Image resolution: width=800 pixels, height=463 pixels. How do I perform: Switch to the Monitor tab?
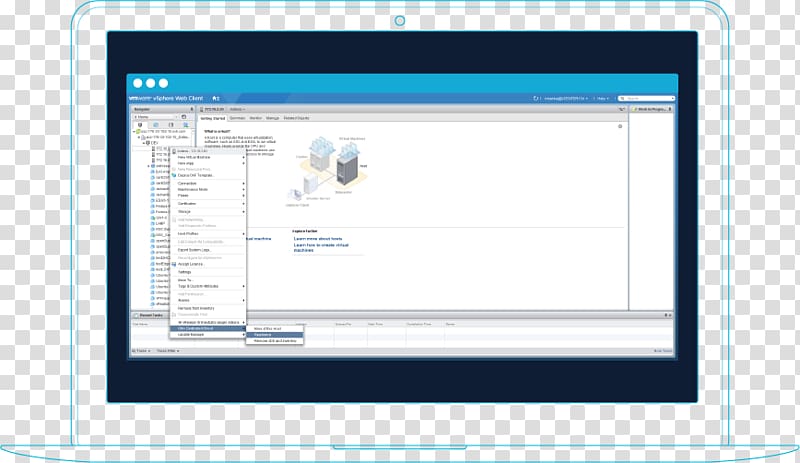click(256, 118)
